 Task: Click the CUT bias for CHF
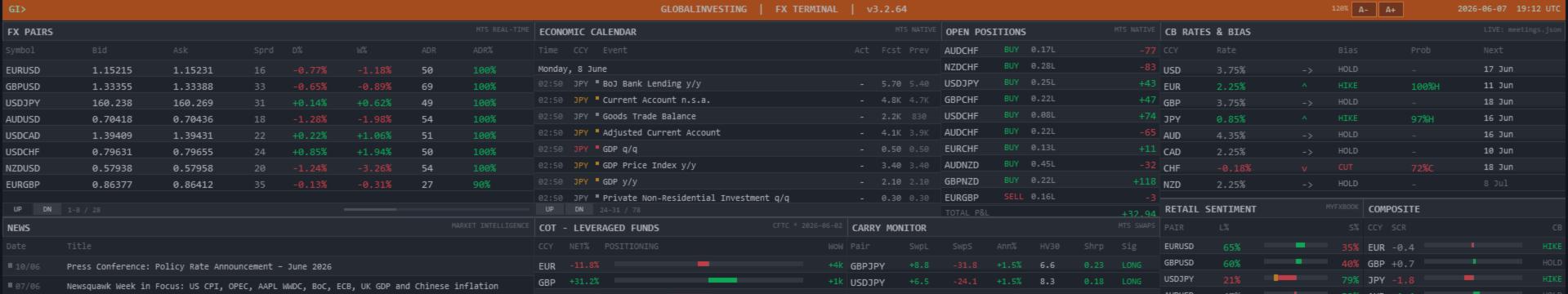(1345, 167)
